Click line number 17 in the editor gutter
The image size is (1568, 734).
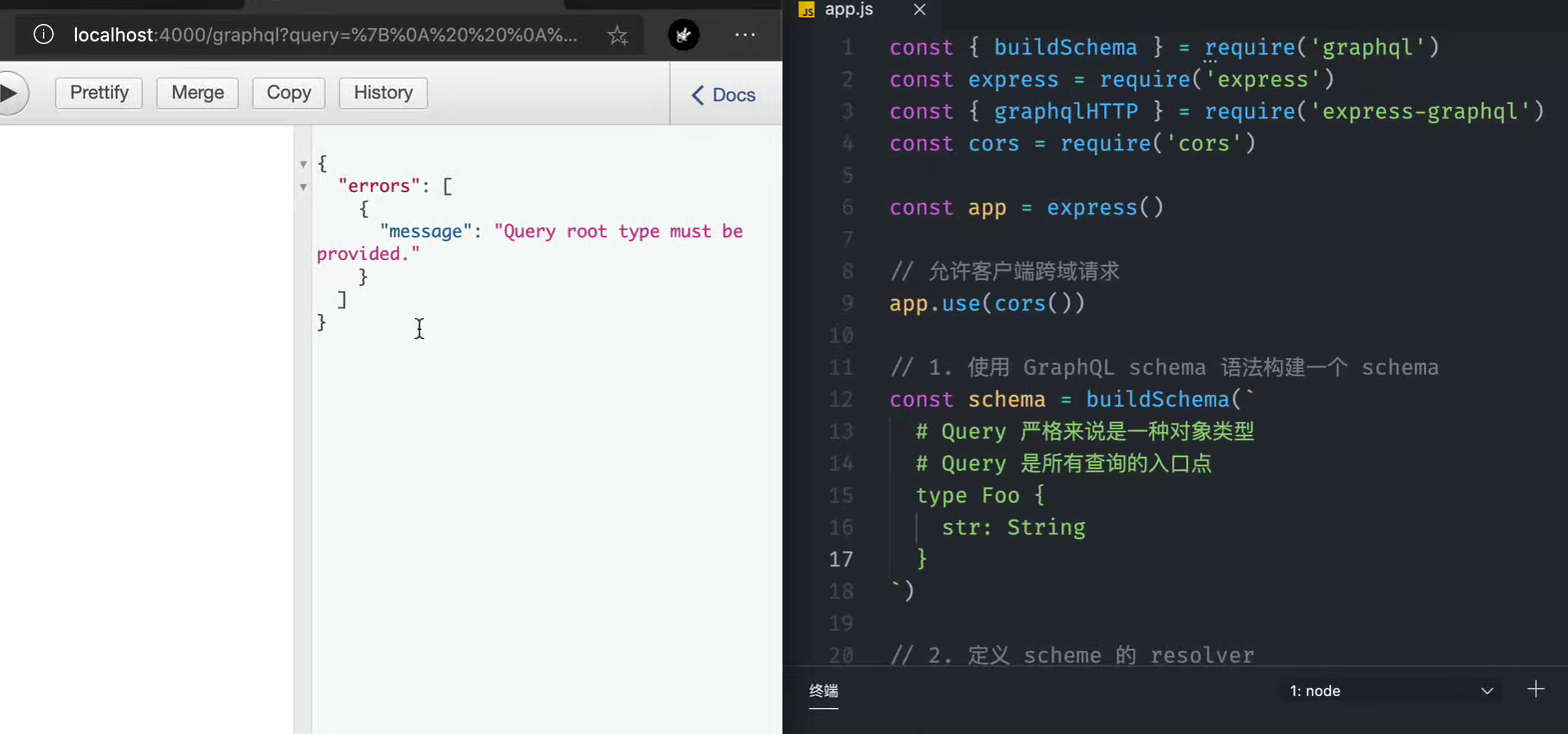(x=840, y=559)
